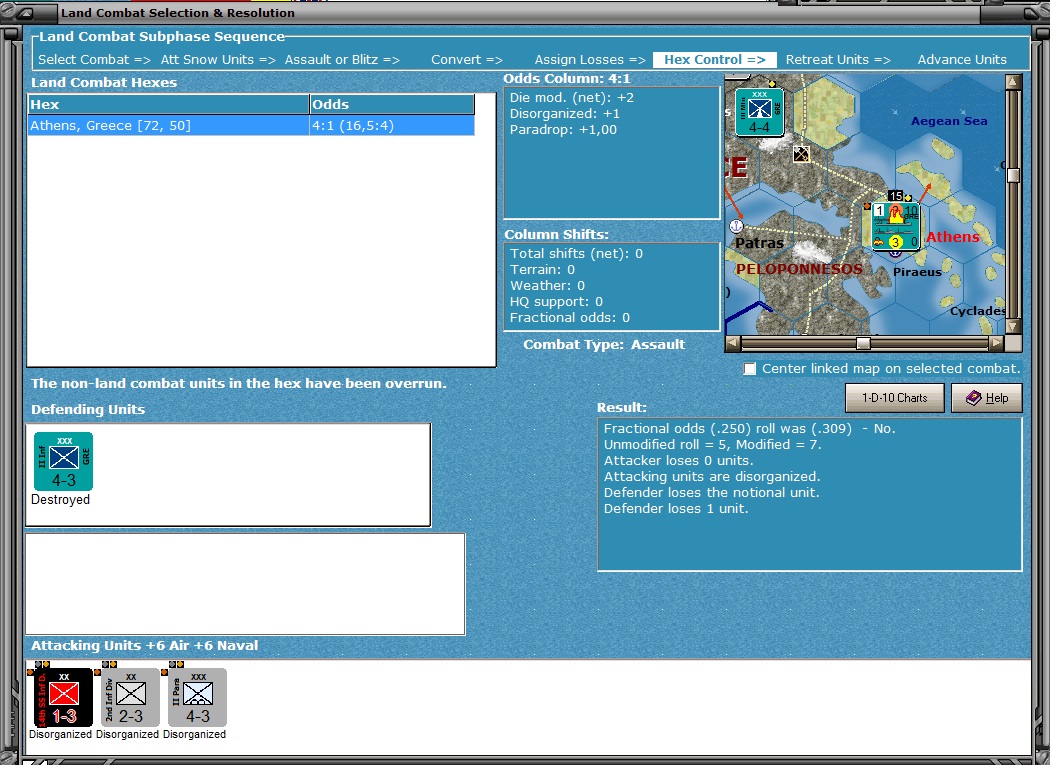Move the map vertical scrollbar thumb
Screen dimensions: 1050x765
coord(1013,175)
